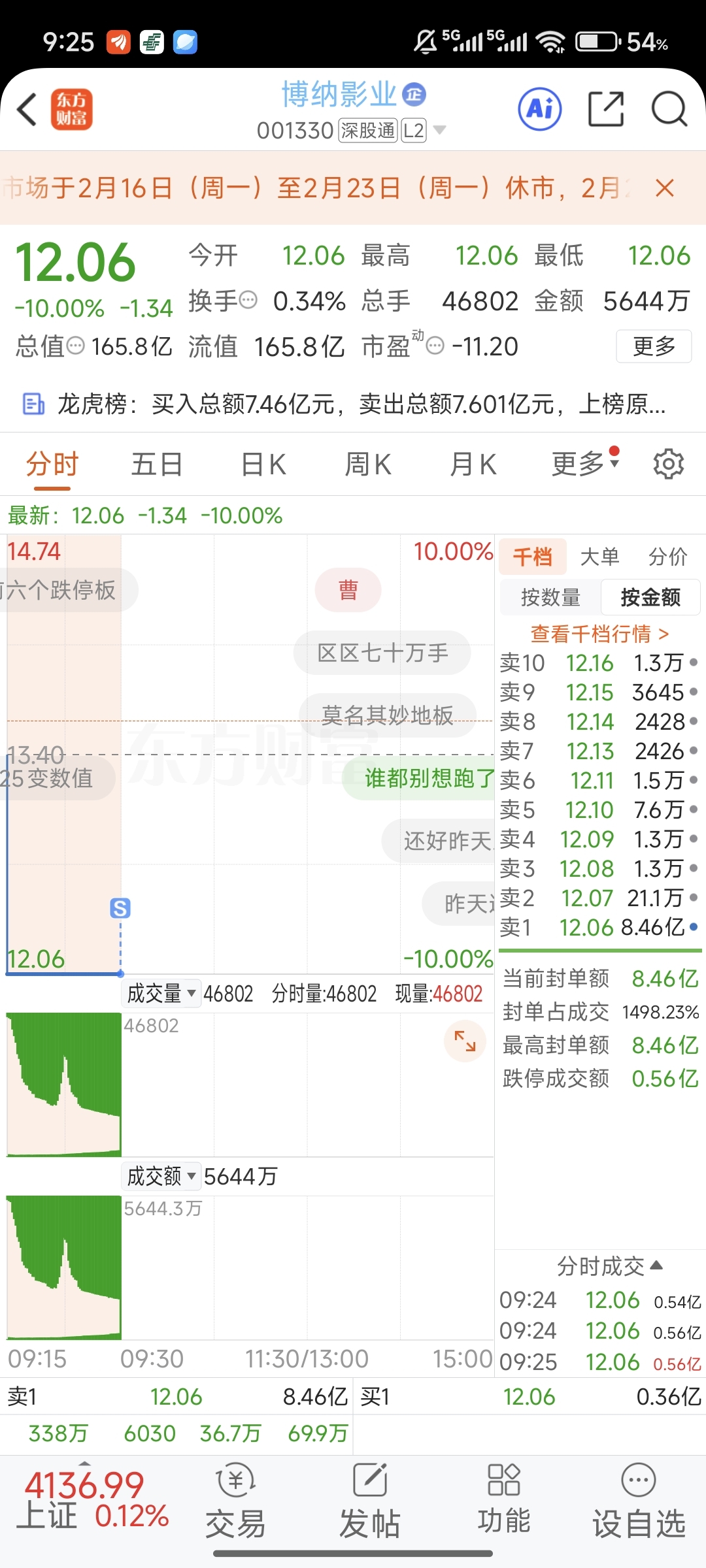Switch to 按数量 display mode
Screen dimensions: 706x1568
tap(550, 597)
